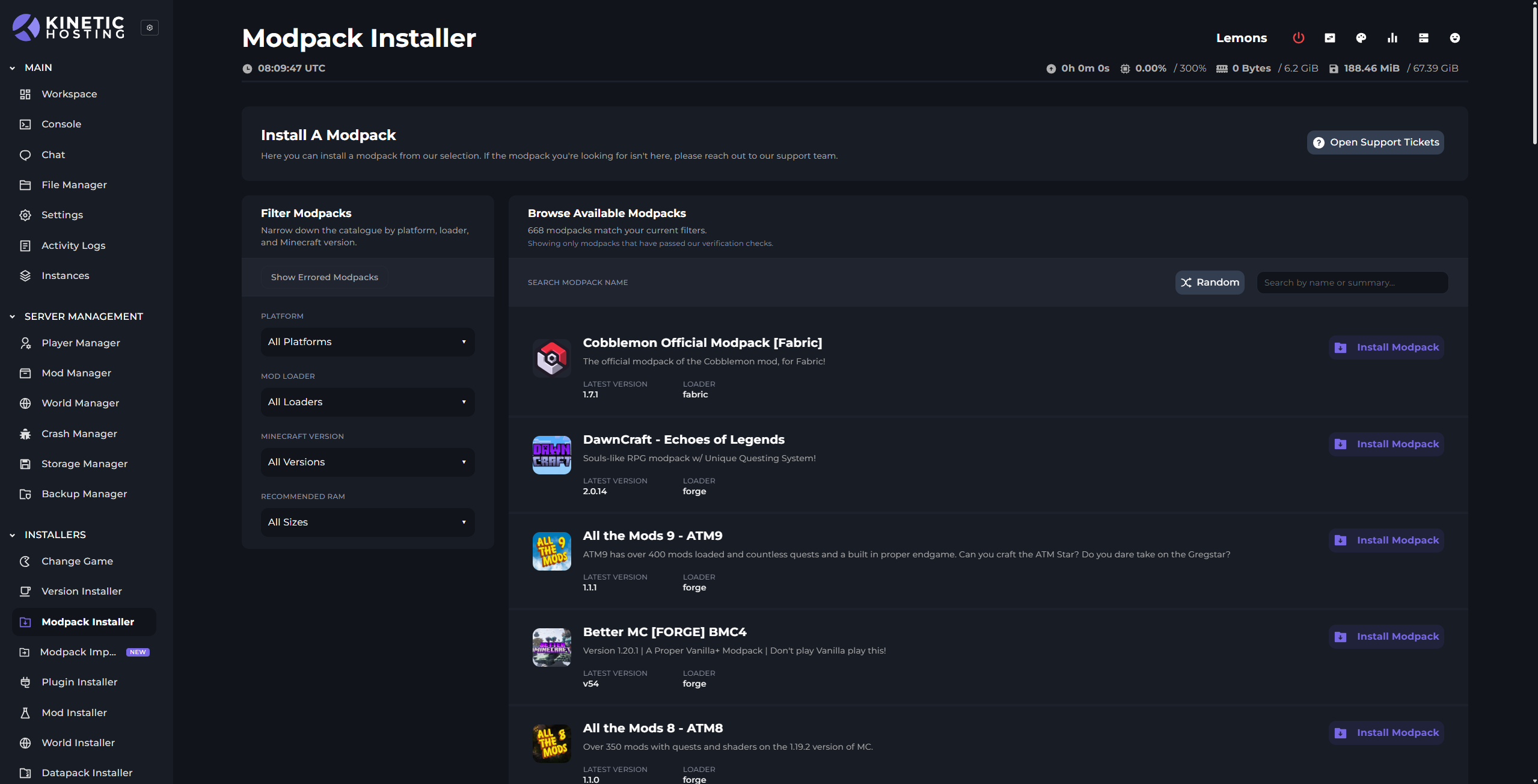Open Version Installer menu item

84,592
